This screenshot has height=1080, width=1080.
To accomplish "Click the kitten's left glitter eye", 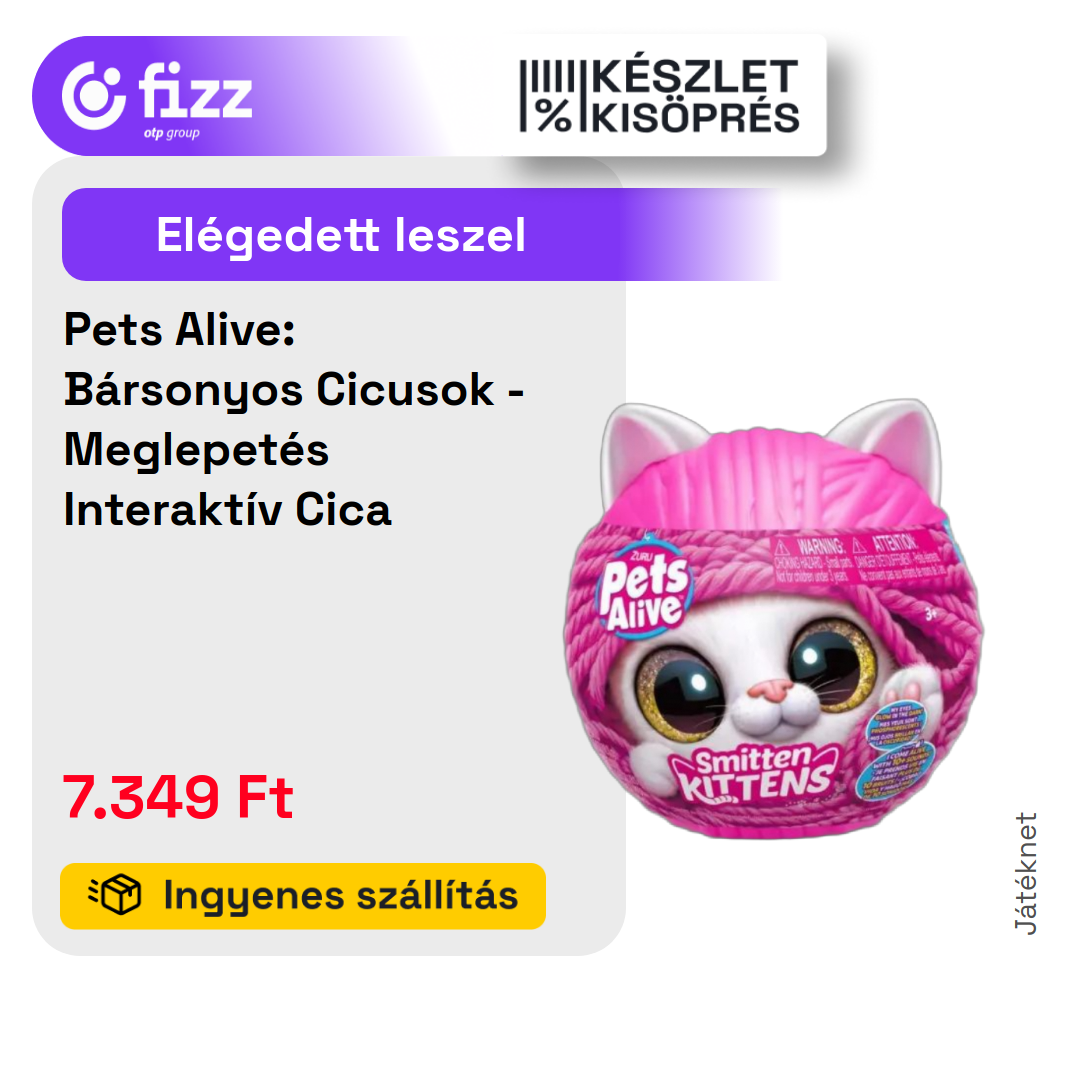I will pyautogui.click(x=679, y=694).
